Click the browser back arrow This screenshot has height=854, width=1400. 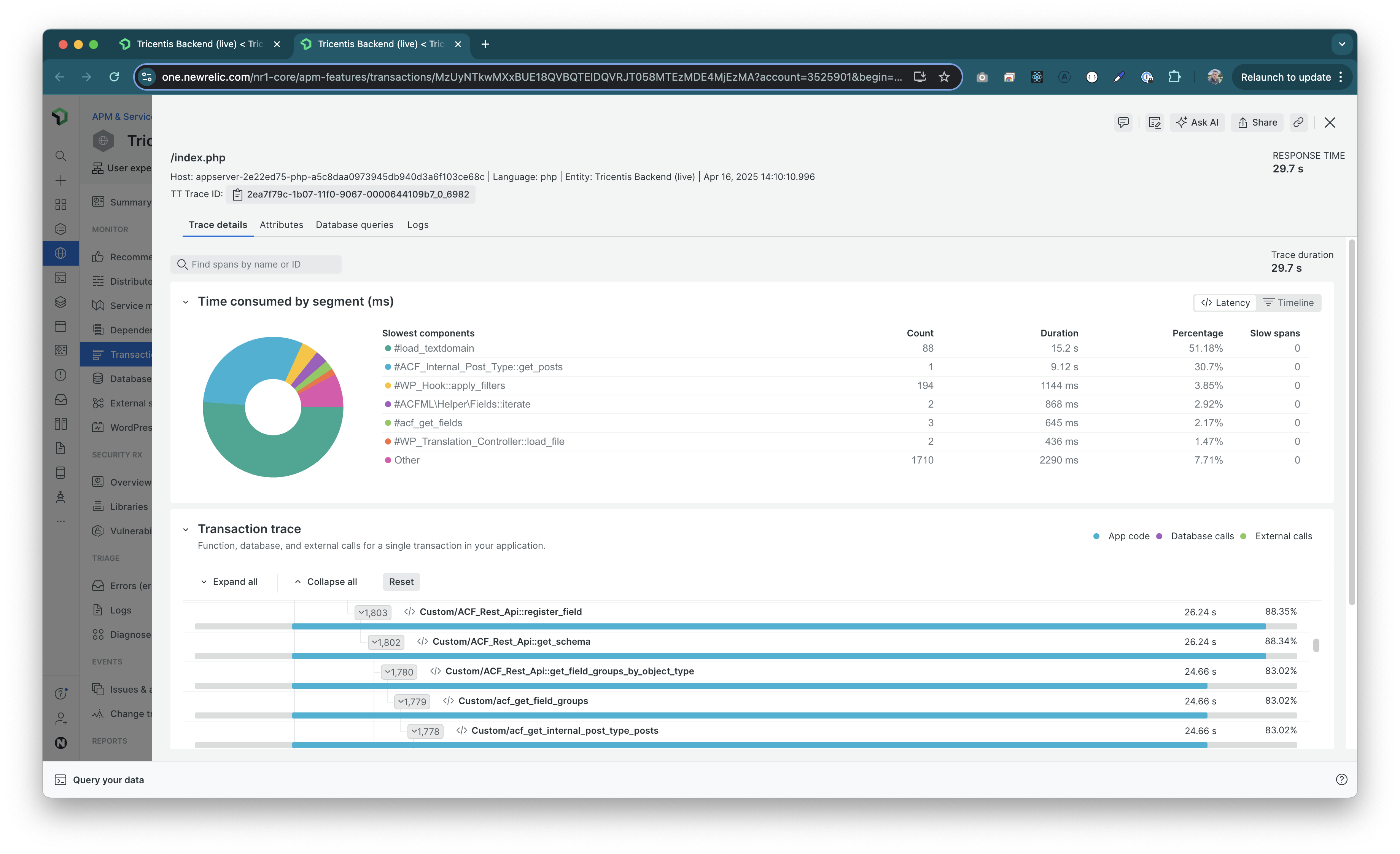[x=60, y=77]
